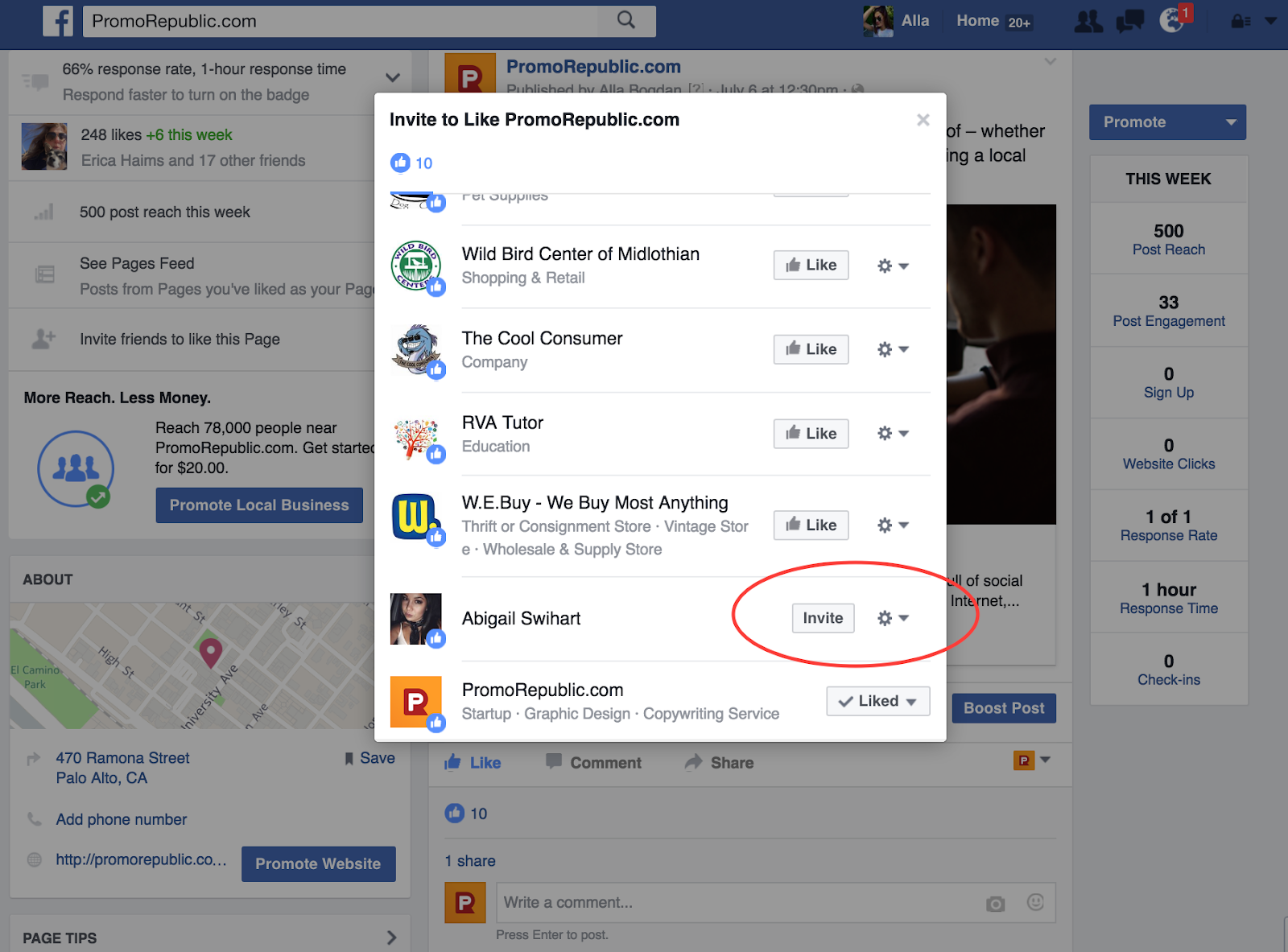
Task: Like the RVA Tutor page
Action: [x=811, y=434]
